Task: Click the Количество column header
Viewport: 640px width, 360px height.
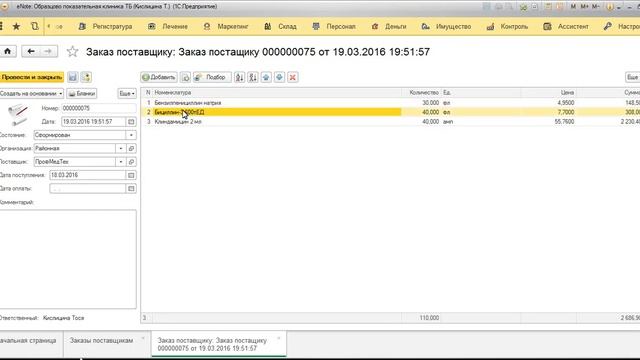Action: (x=421, y=93)
